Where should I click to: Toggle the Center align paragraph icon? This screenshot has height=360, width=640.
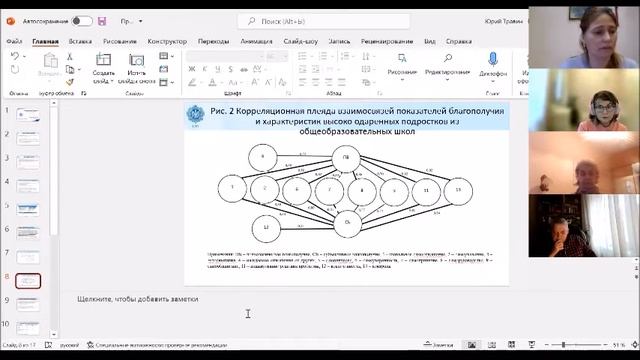pyautogui.click(x=316, y=82)
